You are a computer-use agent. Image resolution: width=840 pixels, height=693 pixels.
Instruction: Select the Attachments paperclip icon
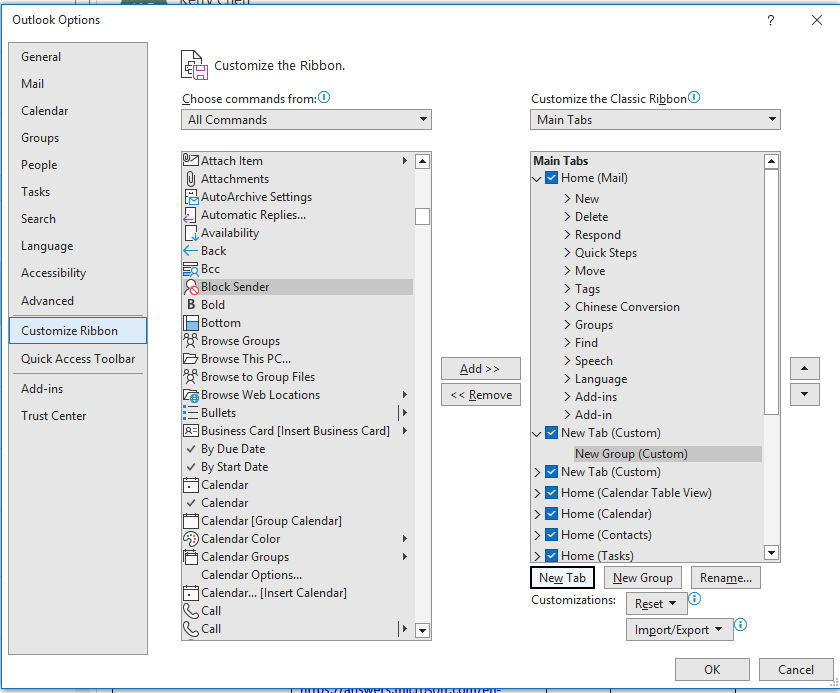click(x=191, y=178)
